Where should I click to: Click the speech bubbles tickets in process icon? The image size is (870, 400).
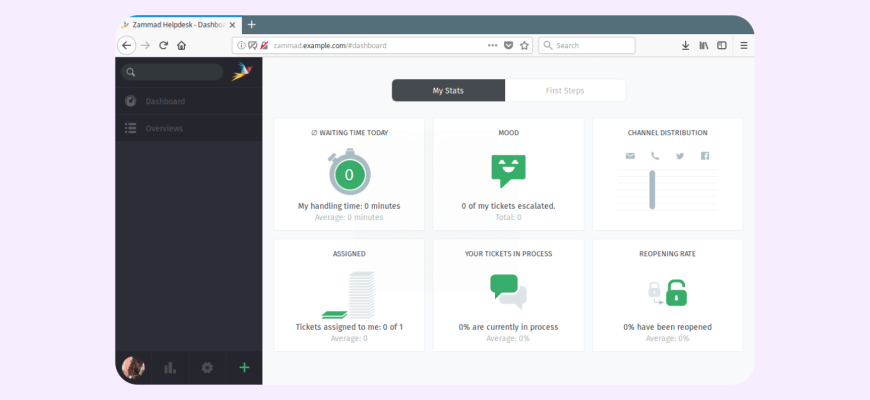508,292
